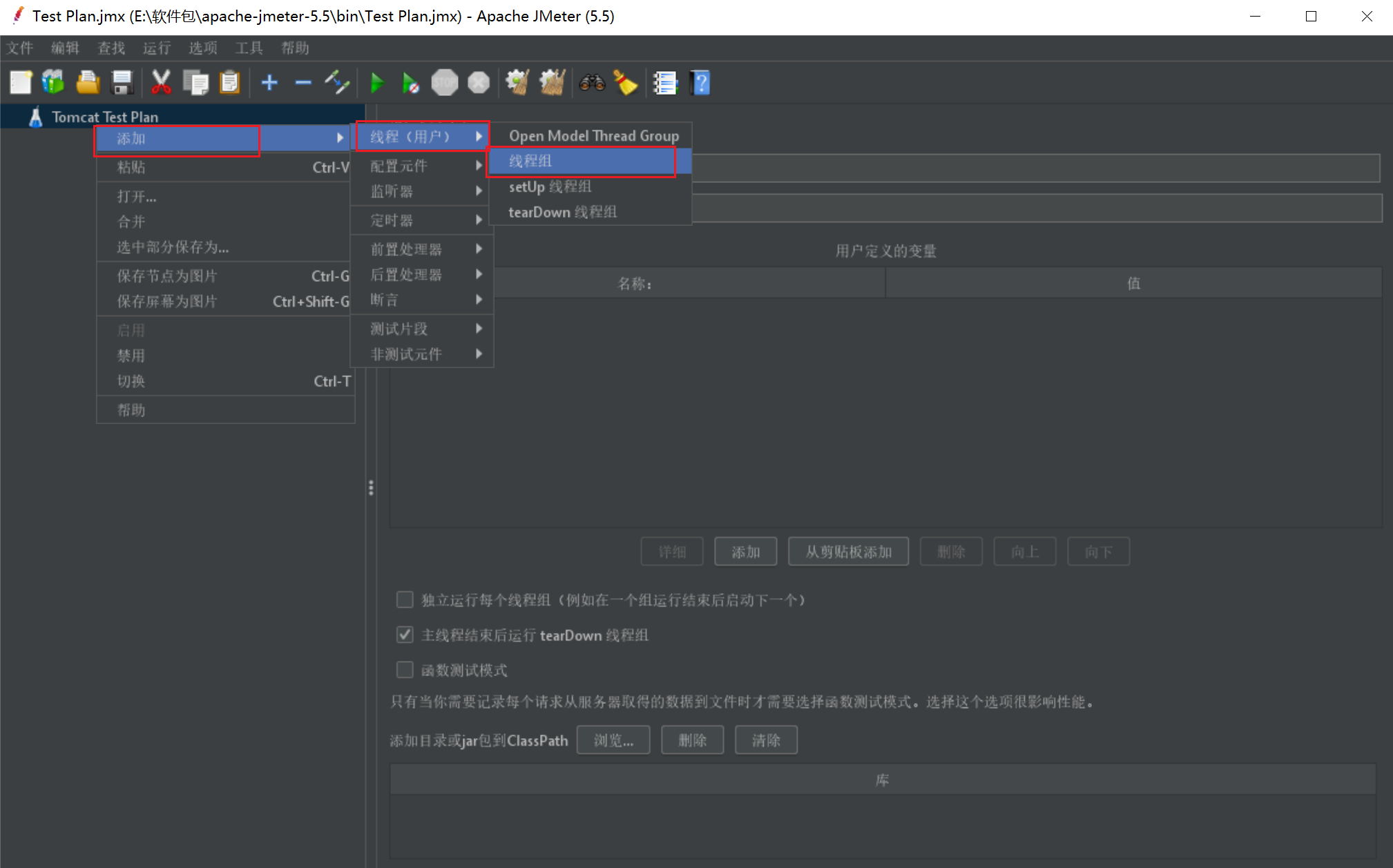Click the Collapse all minus icon
The height and width of the screenshot is (868, 1393).
click(x=303, y=83)
